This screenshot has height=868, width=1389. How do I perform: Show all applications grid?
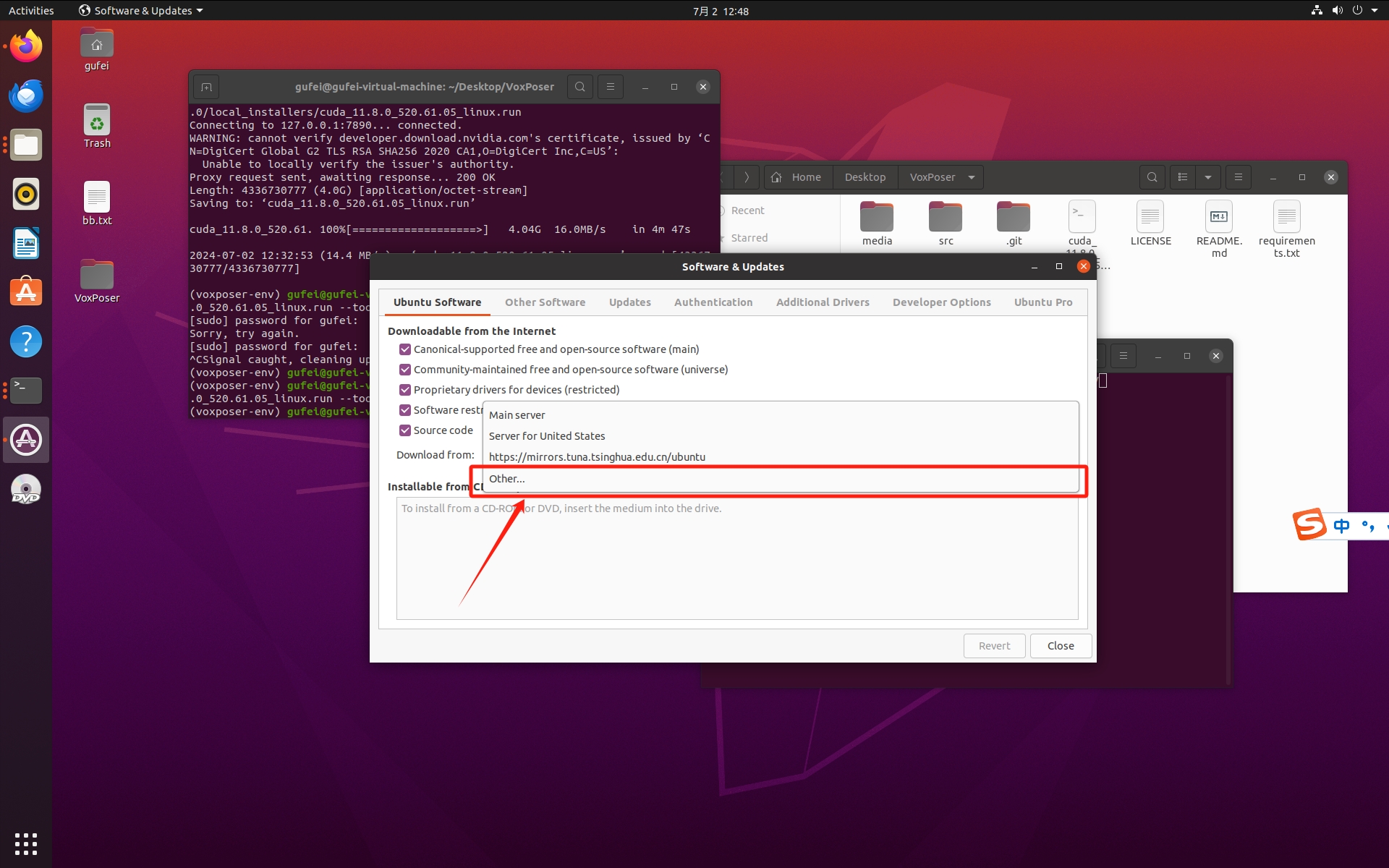(x=26, y=843)
